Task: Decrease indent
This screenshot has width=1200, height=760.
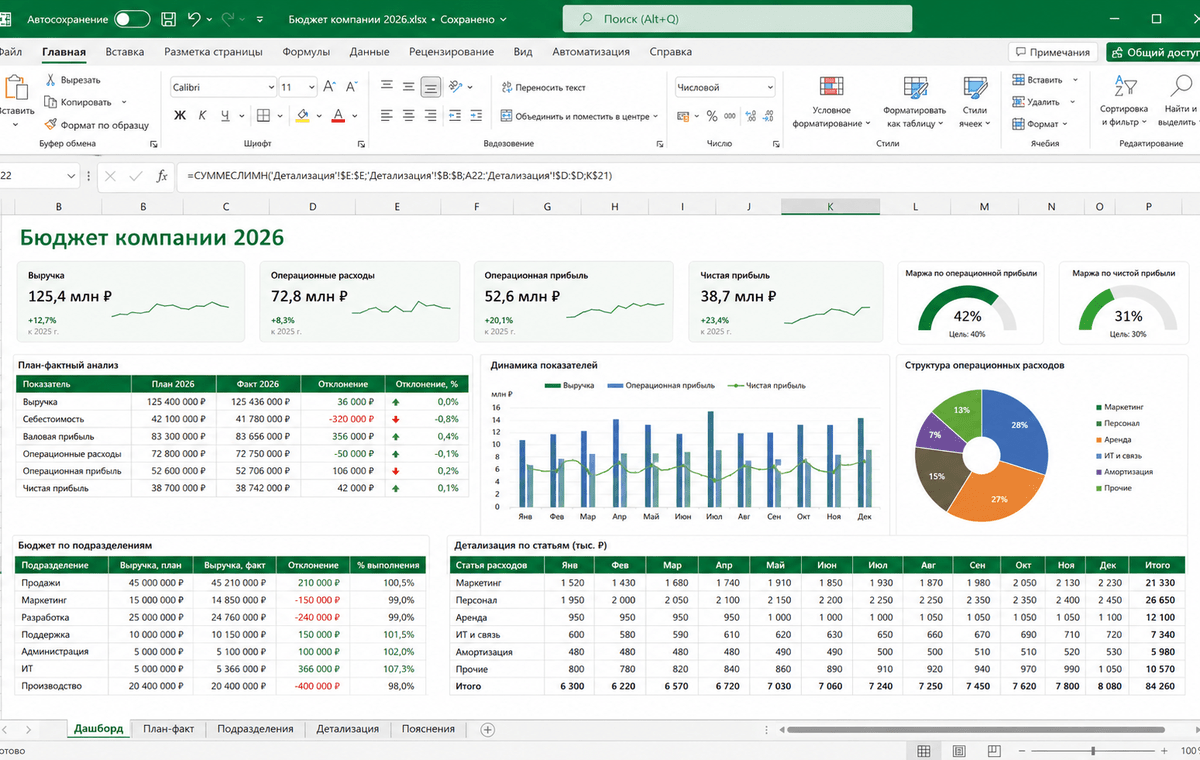Action: pyautogui.click(x=456, y=116)
